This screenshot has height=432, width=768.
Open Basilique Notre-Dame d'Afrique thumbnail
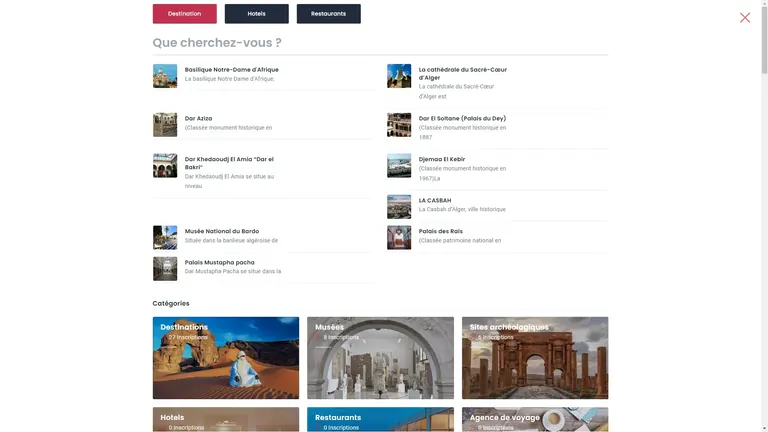pyautogui.click(x=165, y=76)
